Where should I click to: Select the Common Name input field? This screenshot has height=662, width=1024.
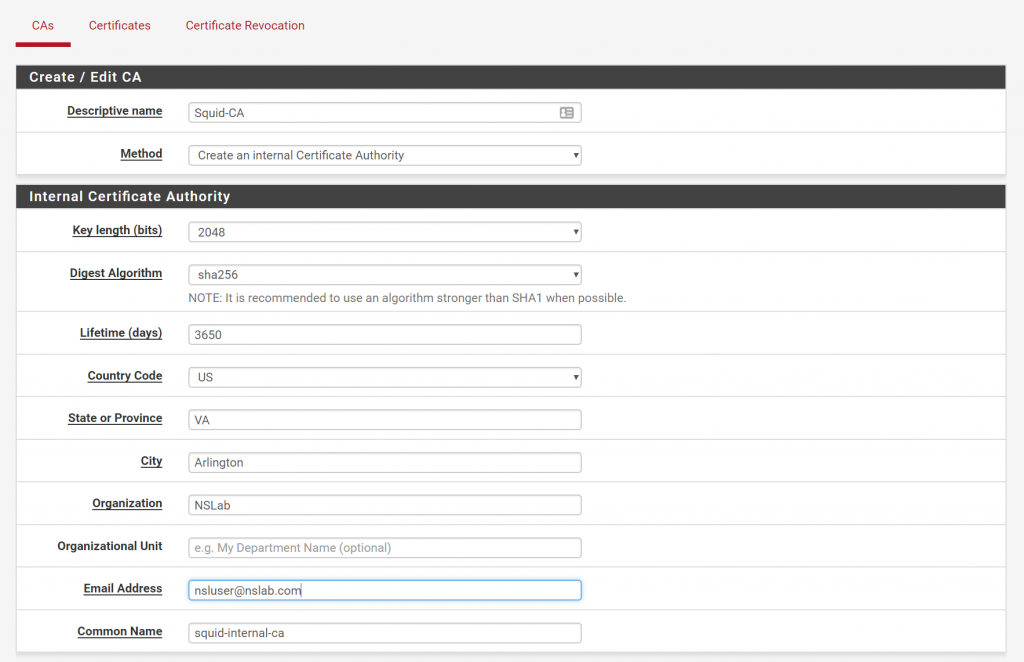click(385, 633)
